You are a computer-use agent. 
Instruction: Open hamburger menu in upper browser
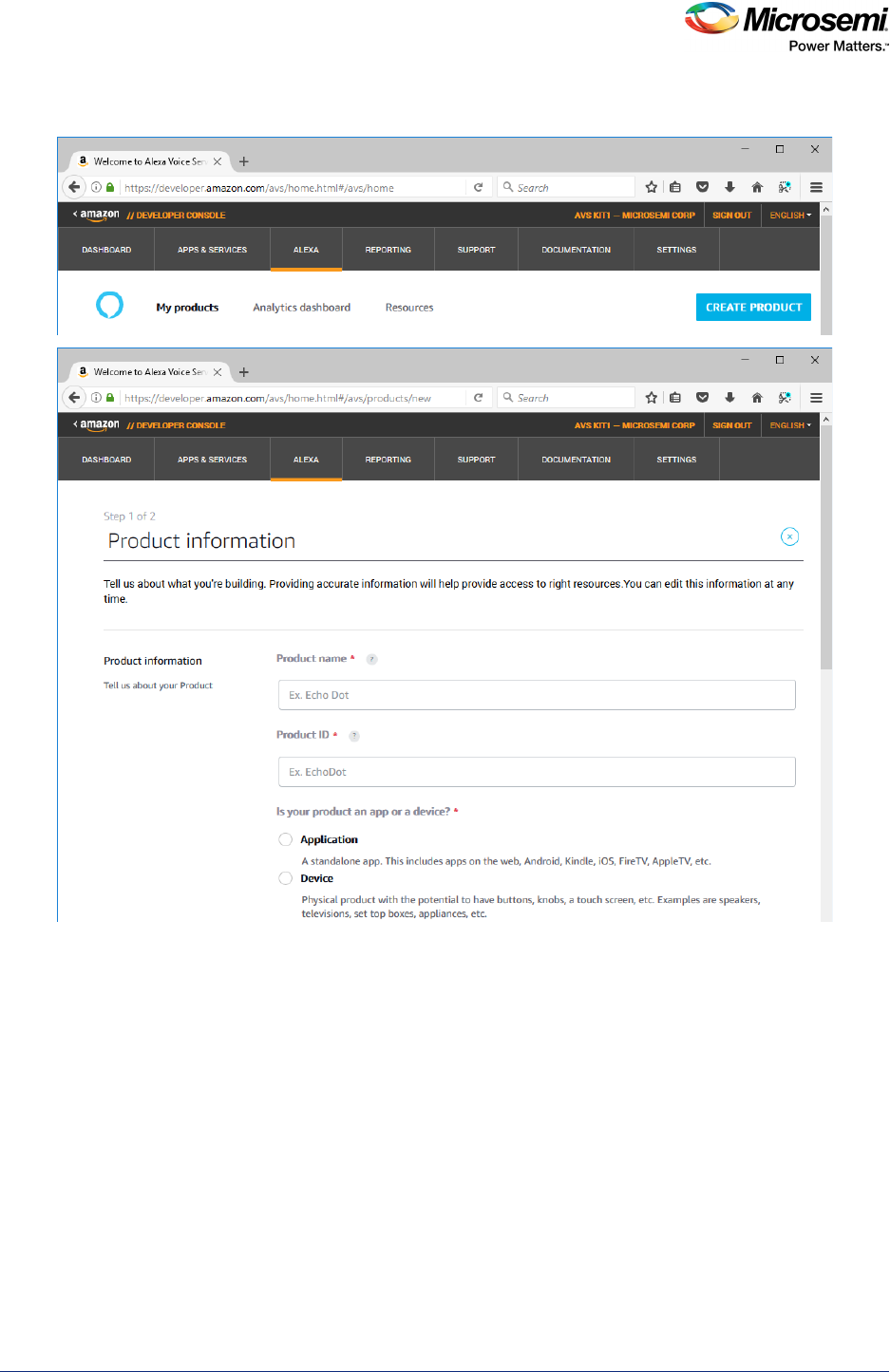(816, 187)
